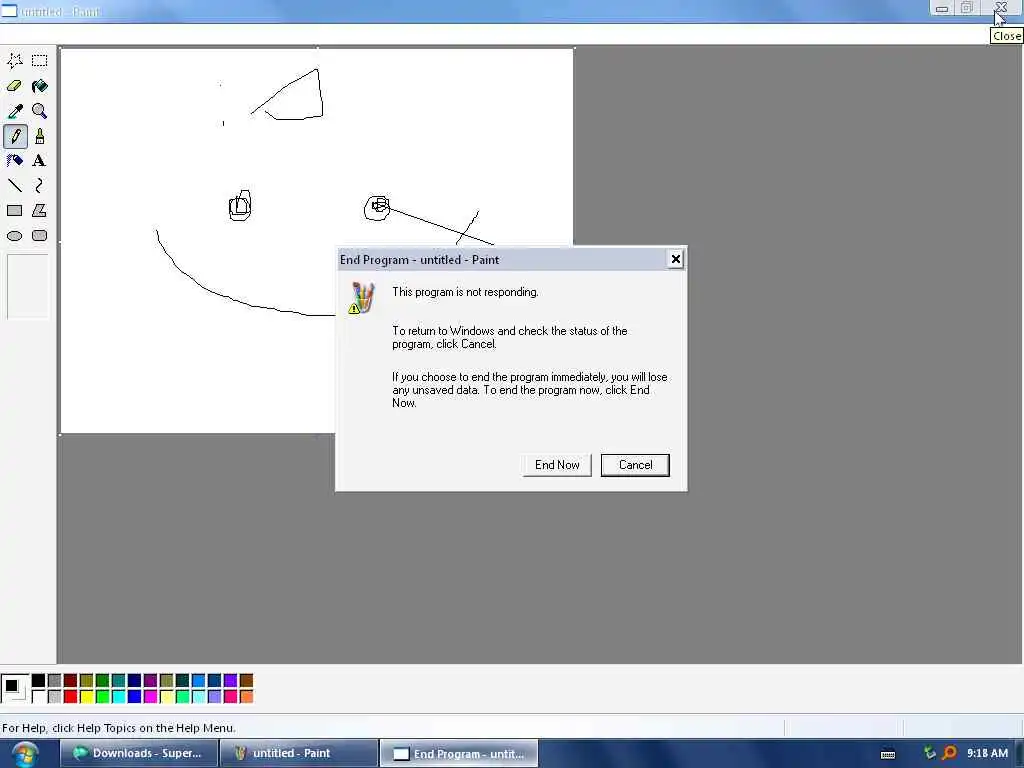The image size is (1024, 768).
Task: Select the Magnifier tool
Action: pos(40,111)
